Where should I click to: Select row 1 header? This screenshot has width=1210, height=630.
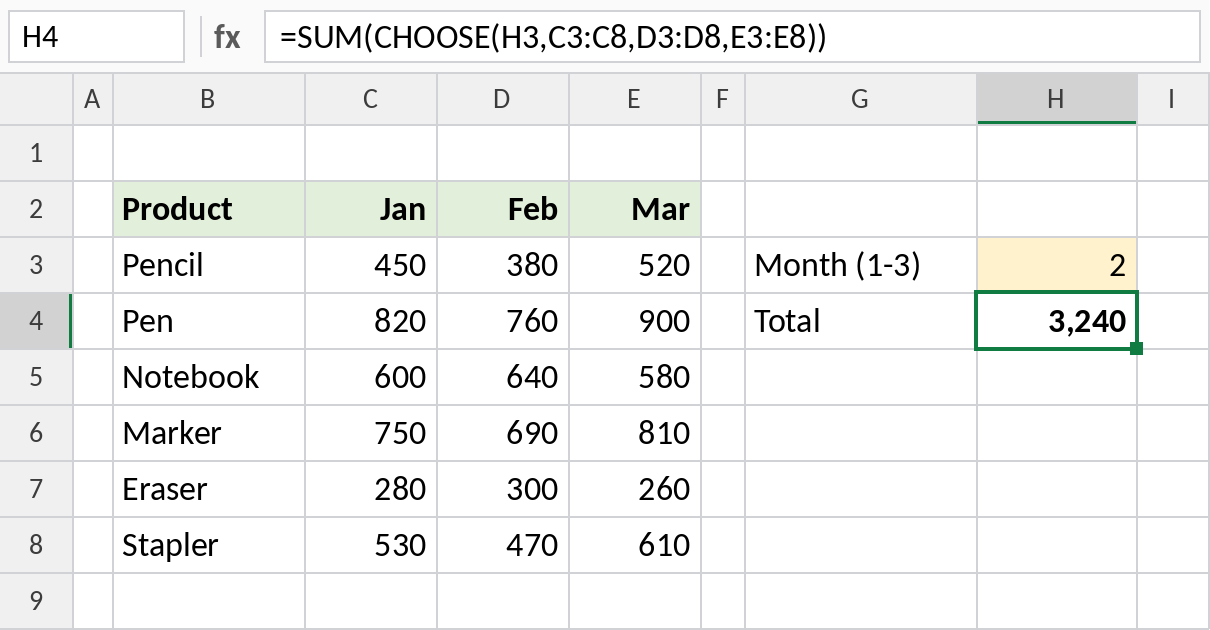point(36,153)
